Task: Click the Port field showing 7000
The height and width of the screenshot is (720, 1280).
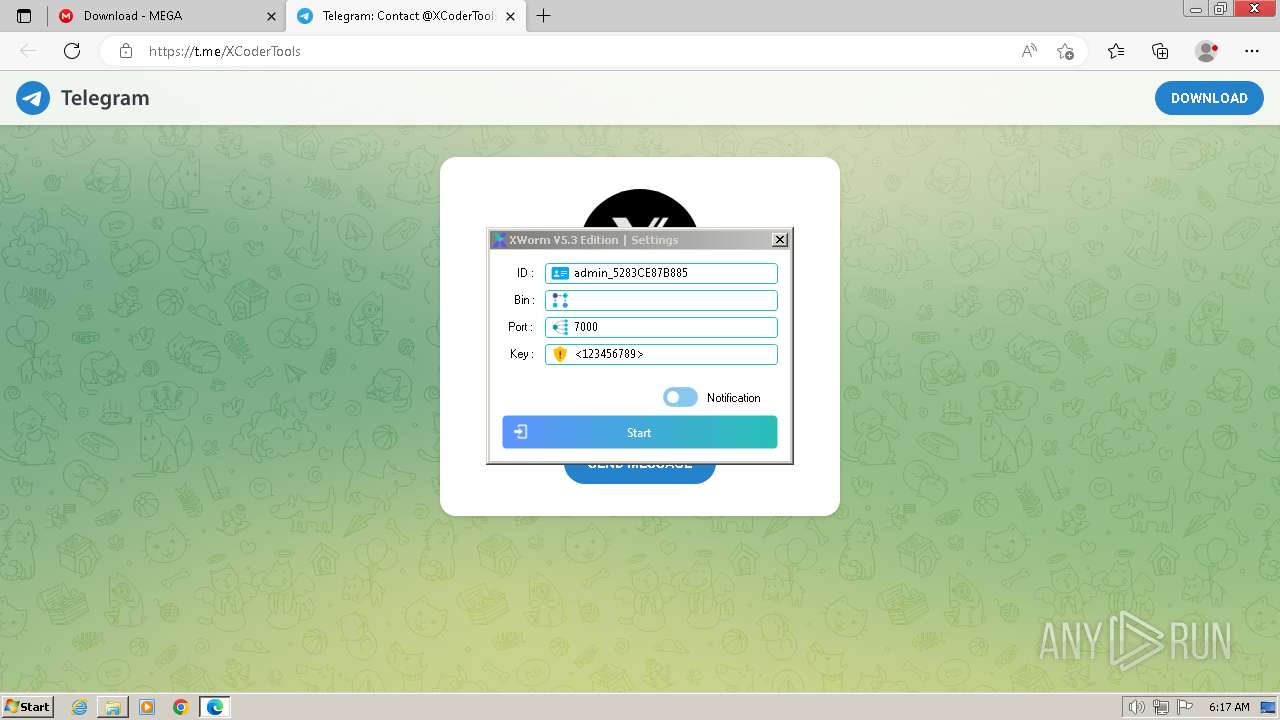Action: point(661,327)
